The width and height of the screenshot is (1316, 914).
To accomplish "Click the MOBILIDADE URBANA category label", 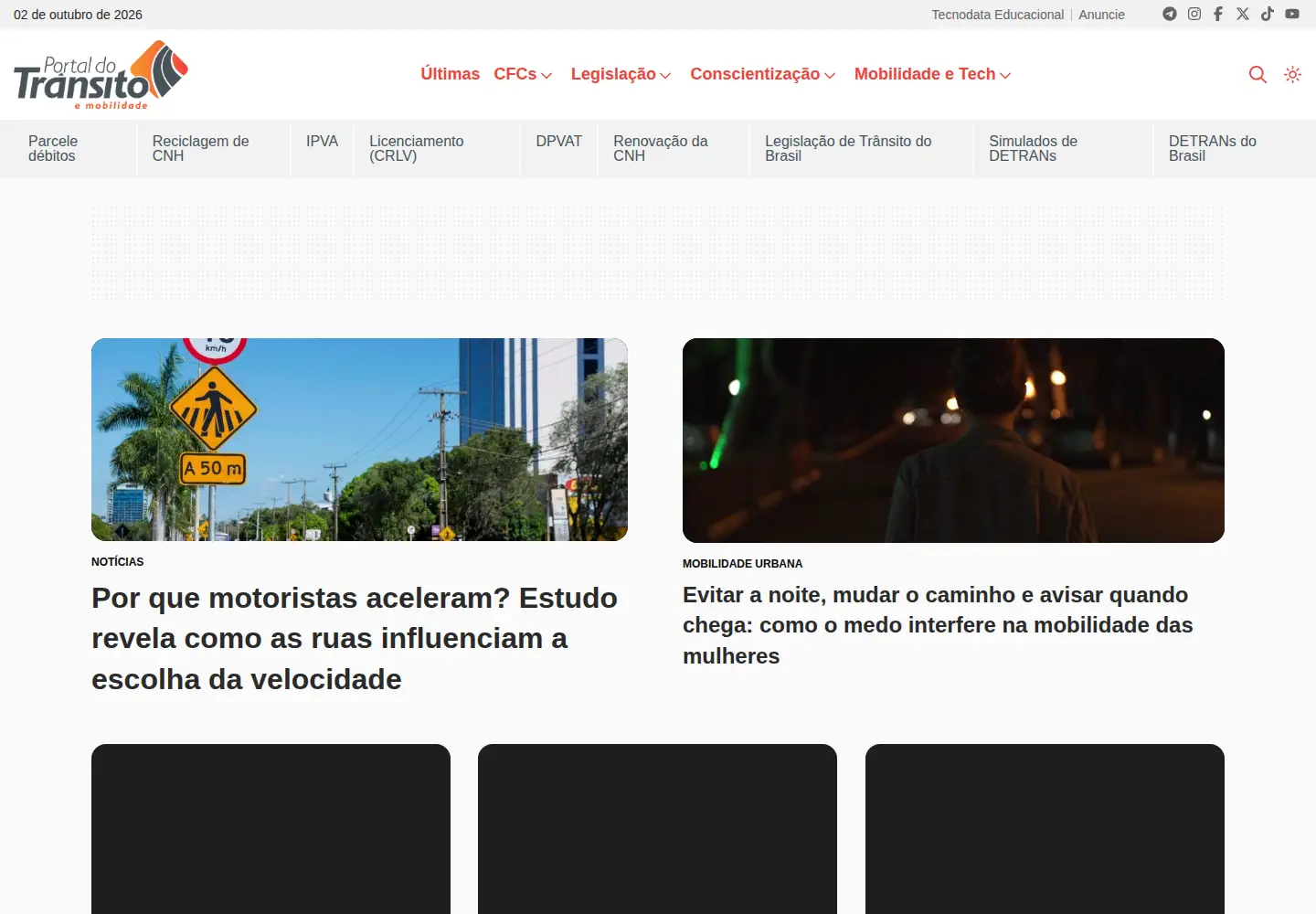I will (742, 564).
